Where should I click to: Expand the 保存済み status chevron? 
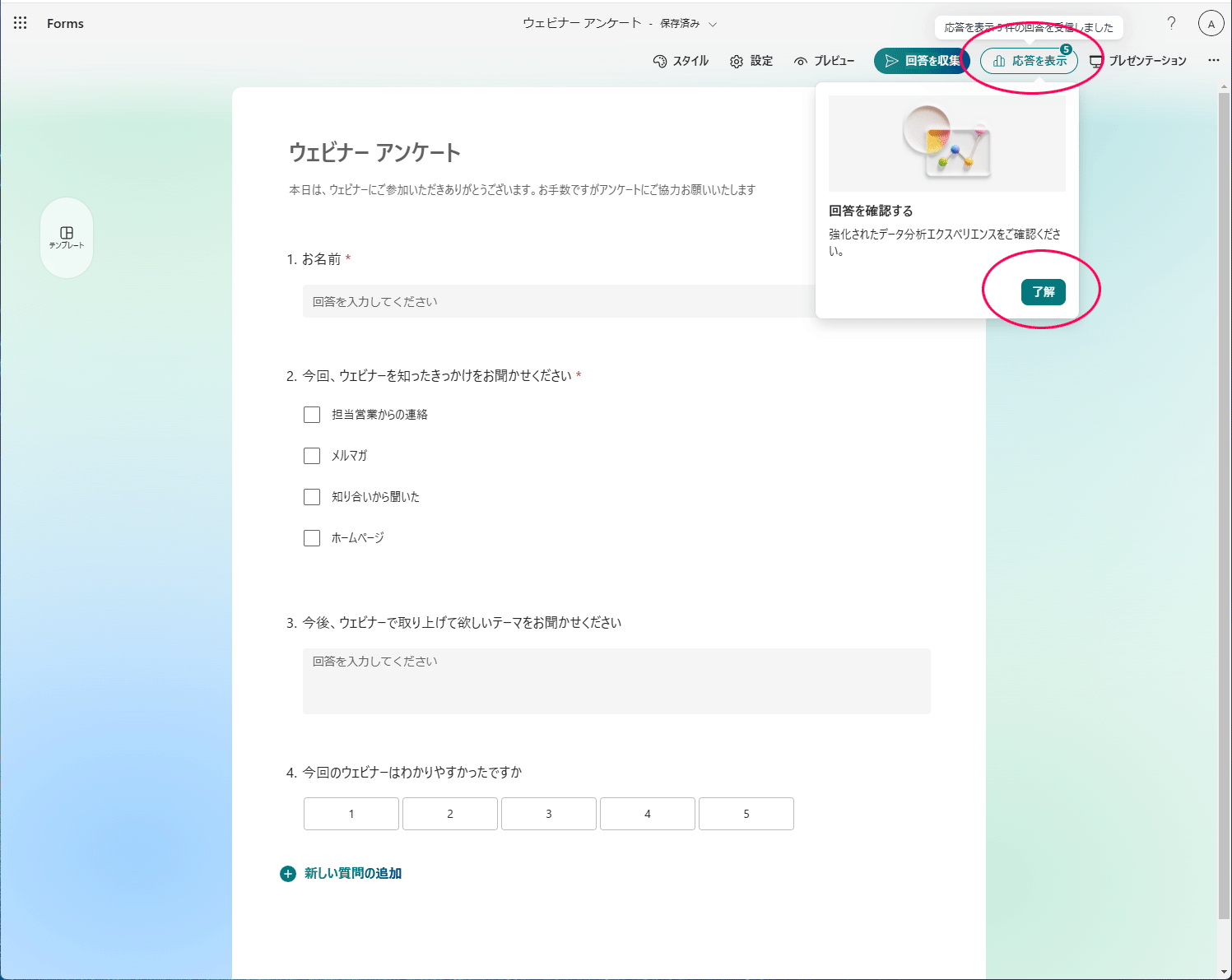point(713,24)
